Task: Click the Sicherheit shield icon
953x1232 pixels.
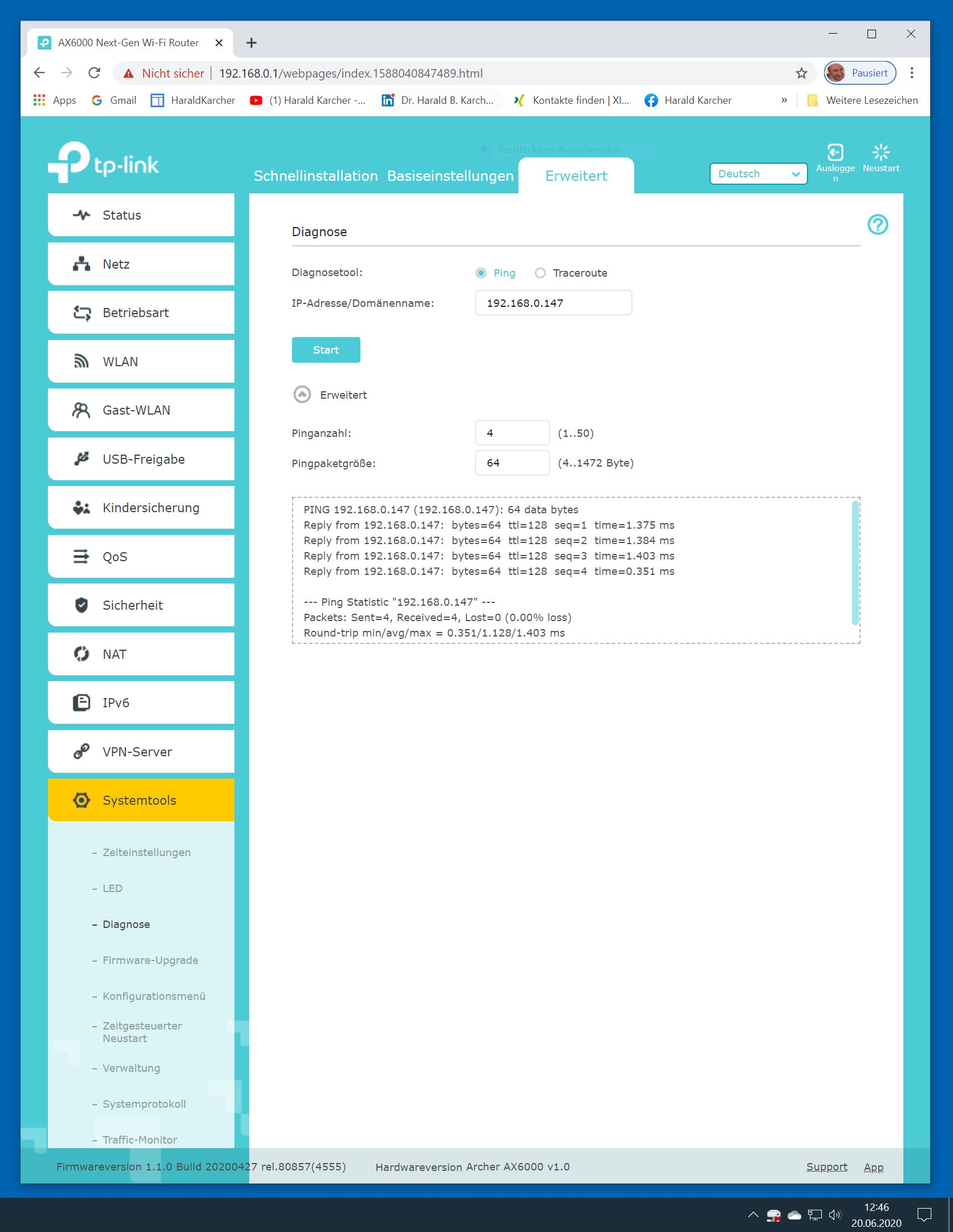Action: click(82, 605)
